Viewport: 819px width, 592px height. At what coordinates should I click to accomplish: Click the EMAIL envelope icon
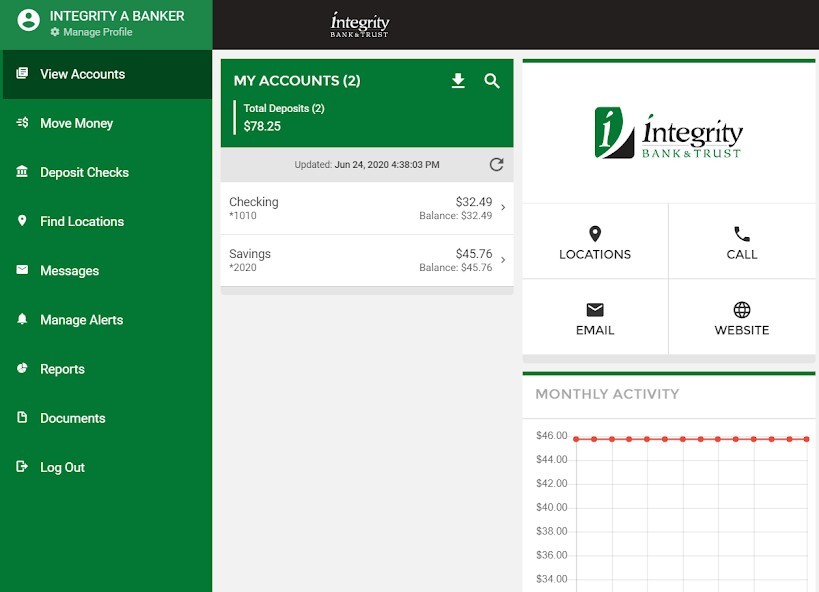click(595, 309)
